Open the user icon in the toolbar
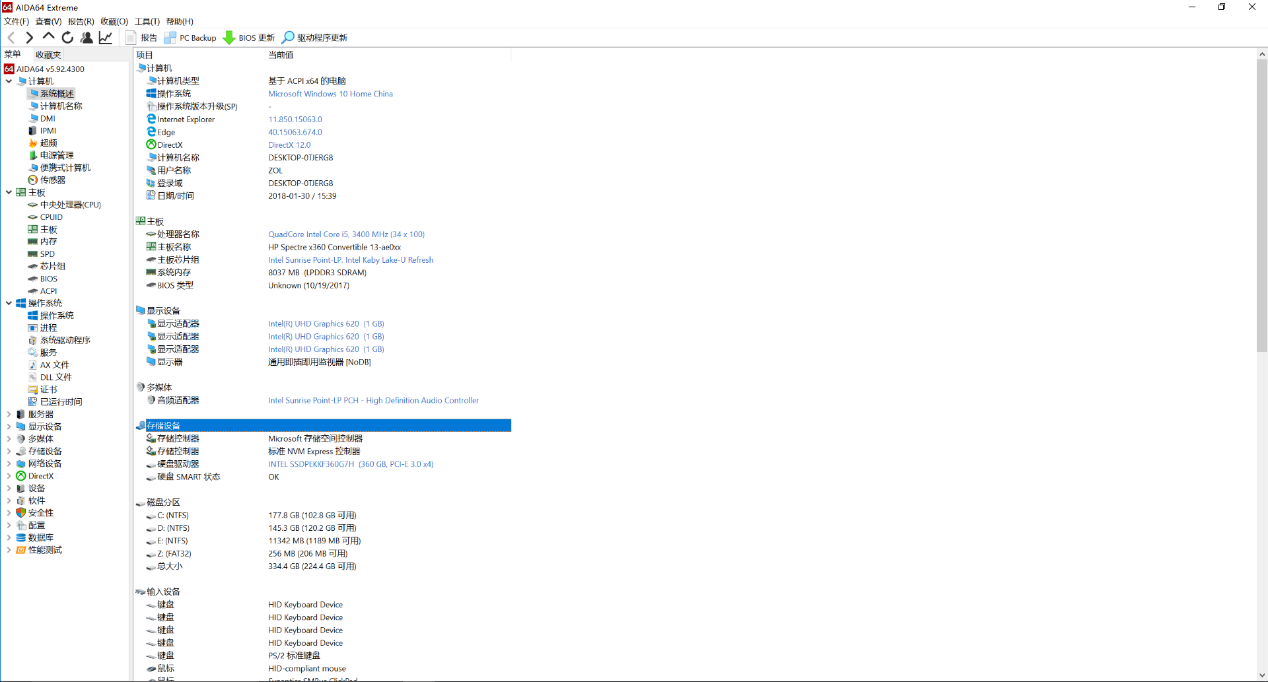The width and height of the screenshot is (1268, 682). click(87, 37)
